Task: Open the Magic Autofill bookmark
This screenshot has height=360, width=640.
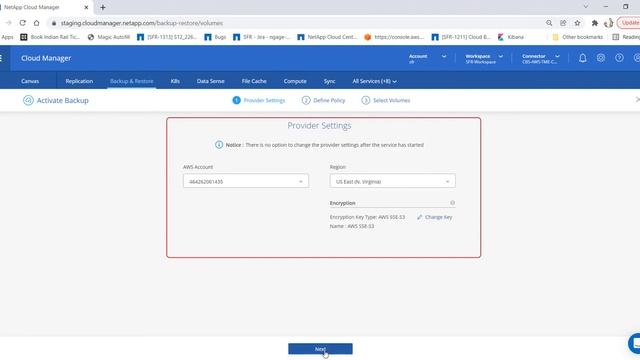Action: pos(109,37)
